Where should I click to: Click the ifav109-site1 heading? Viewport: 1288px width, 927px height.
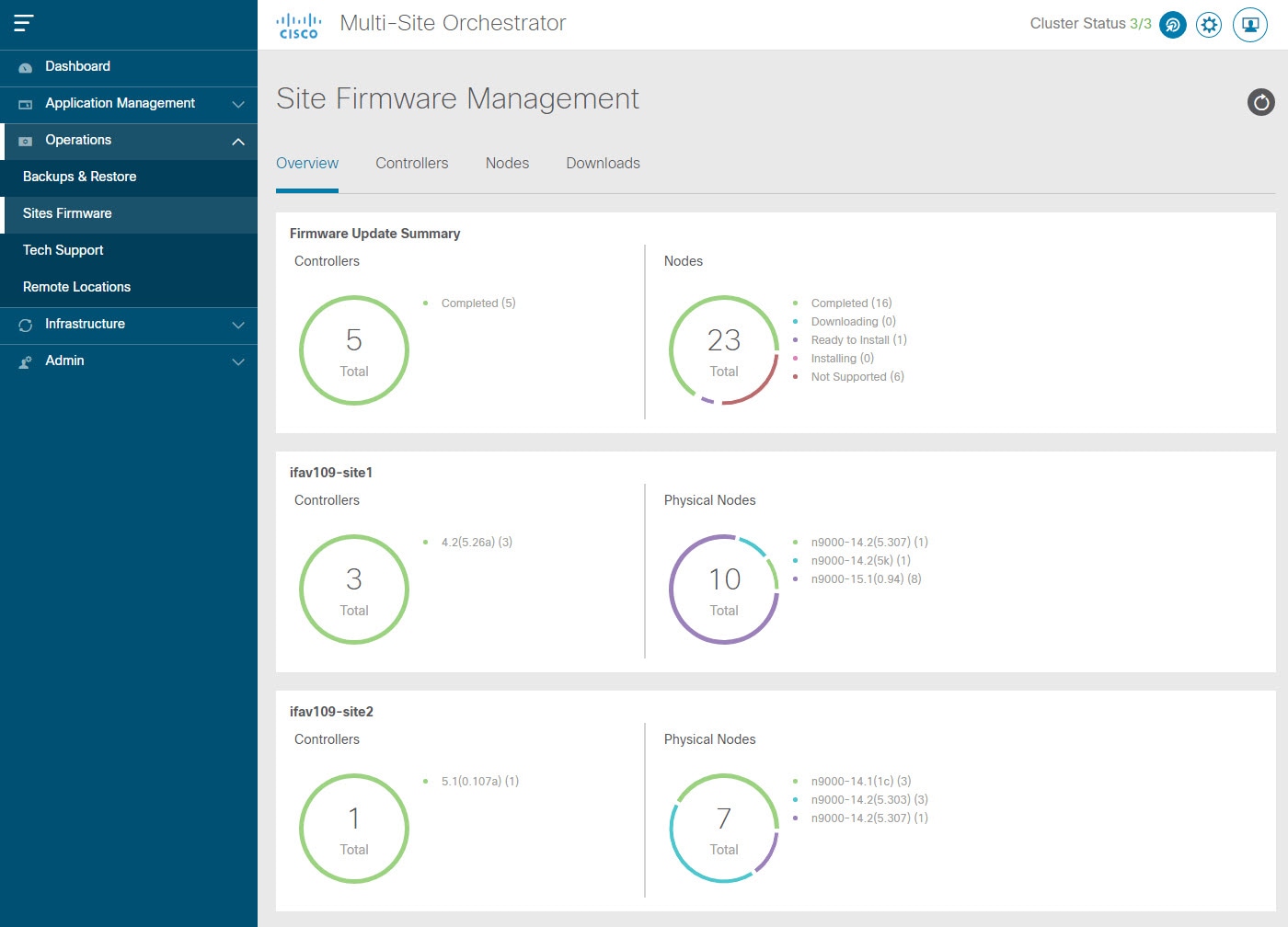pos(331,473)
